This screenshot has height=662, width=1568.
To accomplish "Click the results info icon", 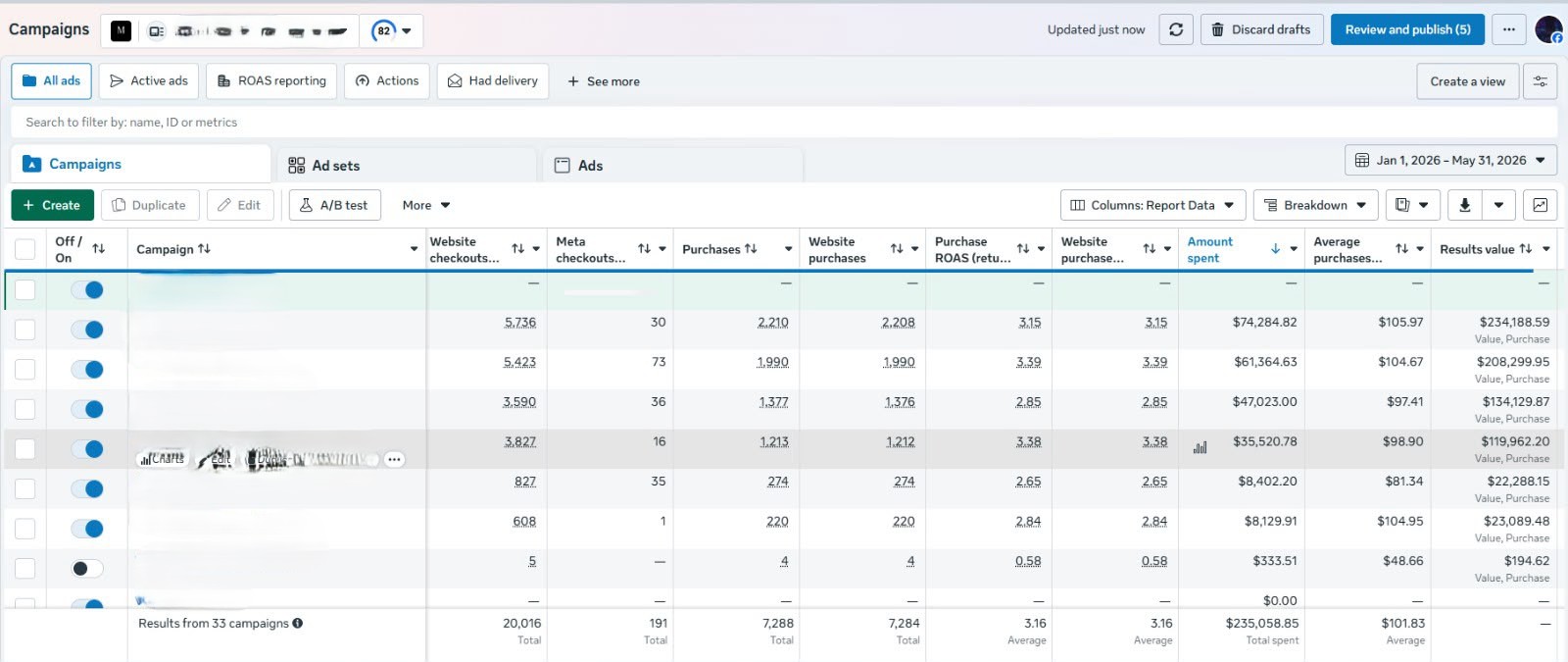I will coord(297,623).
